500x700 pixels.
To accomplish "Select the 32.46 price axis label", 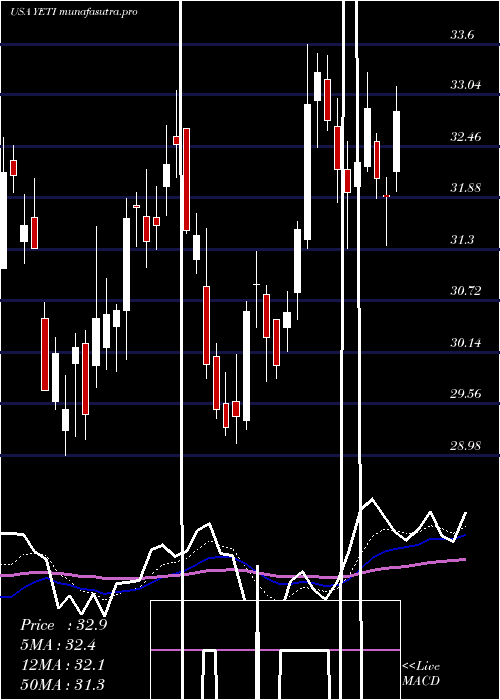I will pos(466,137).
